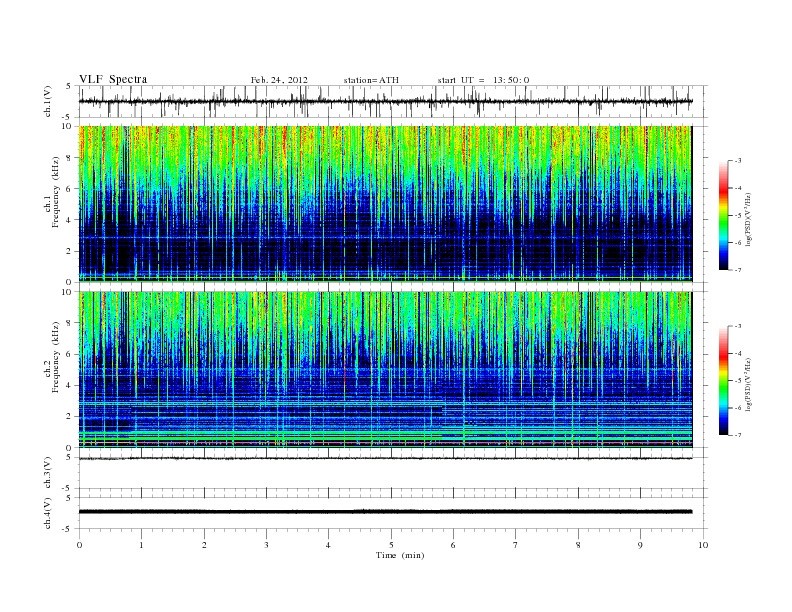Click the '-3' label on ch.1 colorbar

point(738,161)
